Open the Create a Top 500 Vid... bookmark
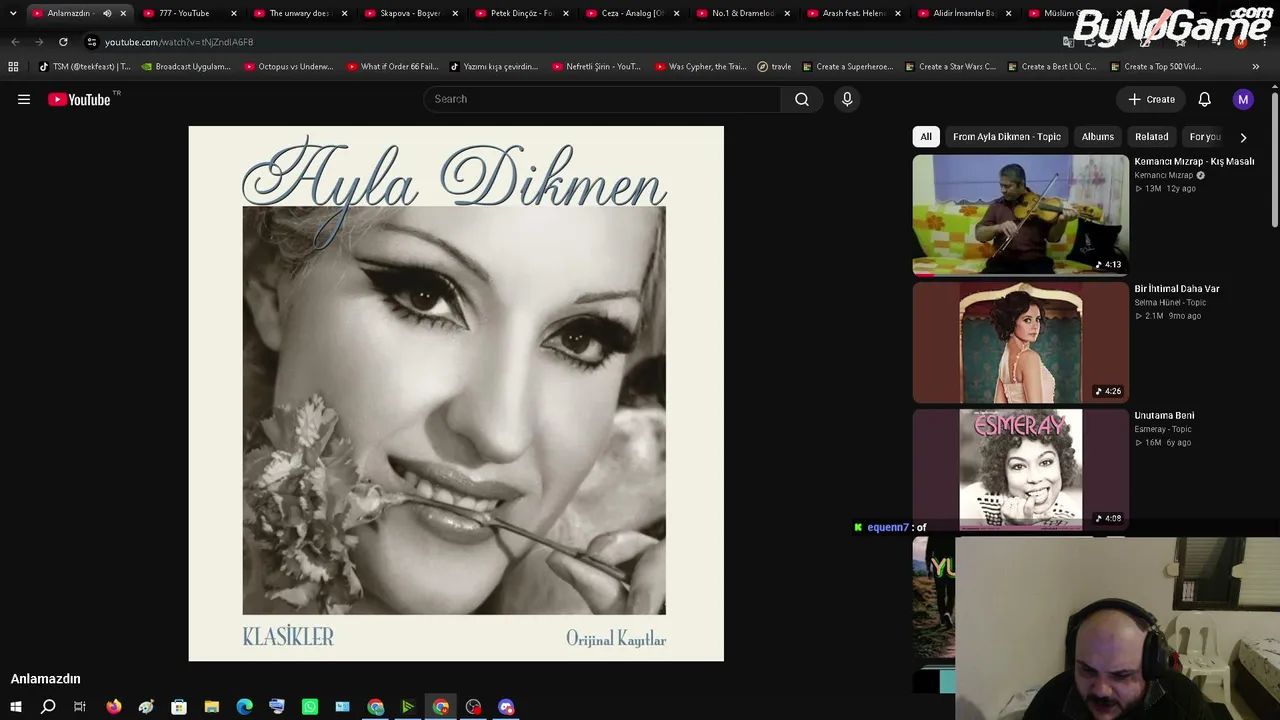This screenshot has width=1280, height=720. point(1155,67)
